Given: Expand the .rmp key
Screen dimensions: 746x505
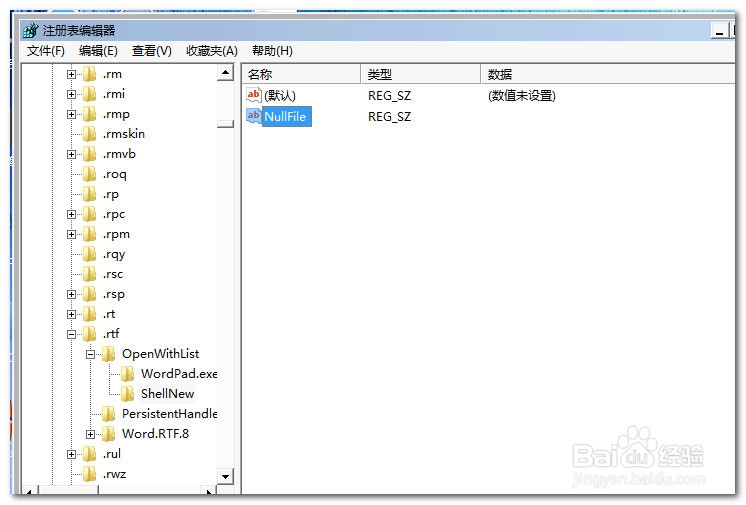Looking at the screenshot, I should pos(71,114).
